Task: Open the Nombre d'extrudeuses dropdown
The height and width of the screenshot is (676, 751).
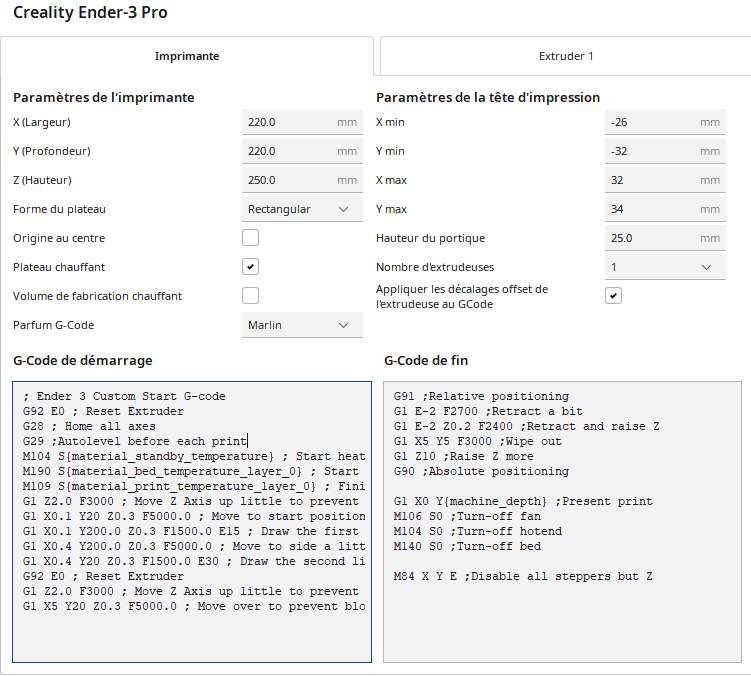Action: (x=665, y=267)
